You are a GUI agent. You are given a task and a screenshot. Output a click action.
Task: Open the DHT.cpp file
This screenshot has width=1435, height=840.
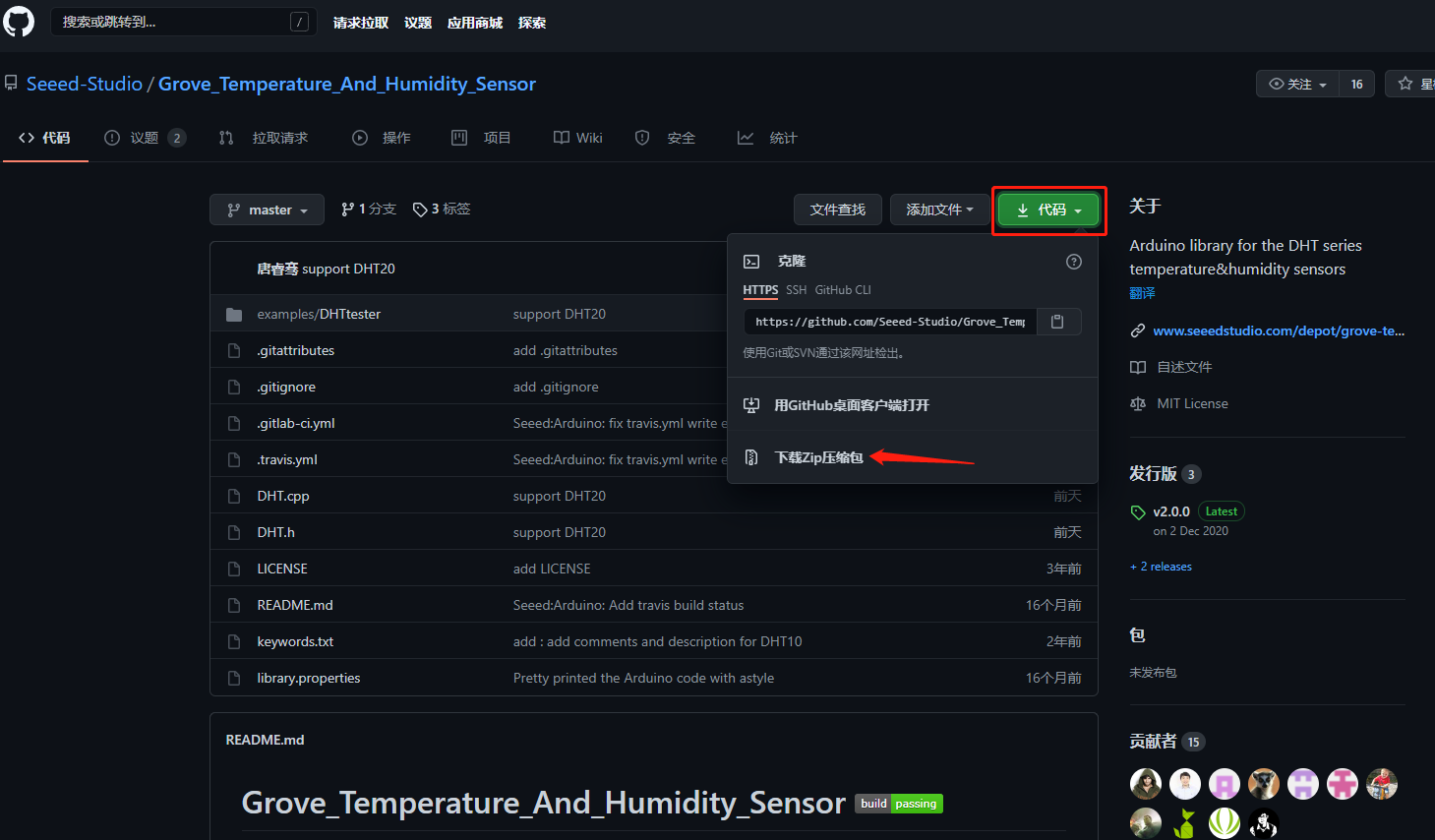pyautogui.click(x=283, y=497)
